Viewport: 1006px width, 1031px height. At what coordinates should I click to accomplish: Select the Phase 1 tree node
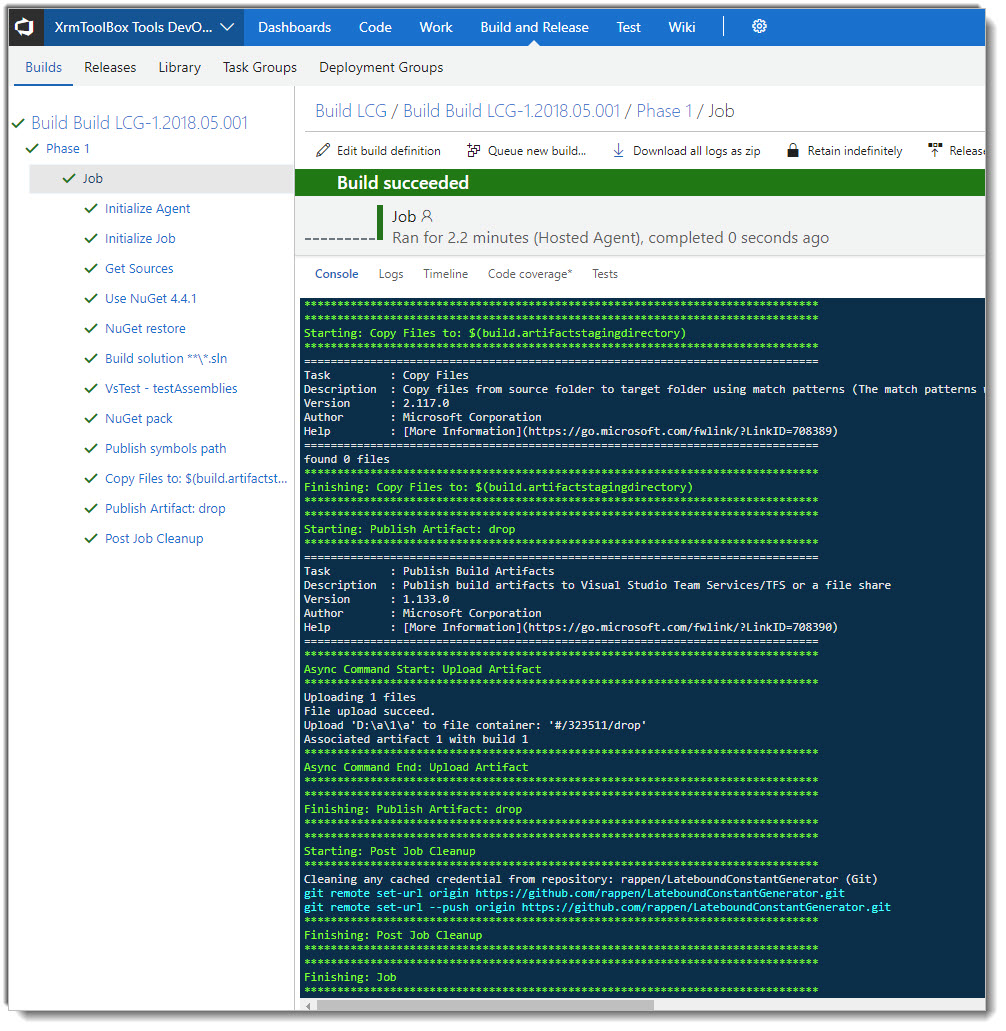click(x=68, y=149)
